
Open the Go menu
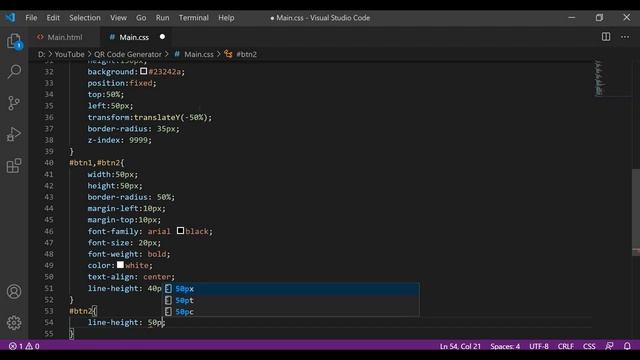pyautogui.click(x=141, y=18)
